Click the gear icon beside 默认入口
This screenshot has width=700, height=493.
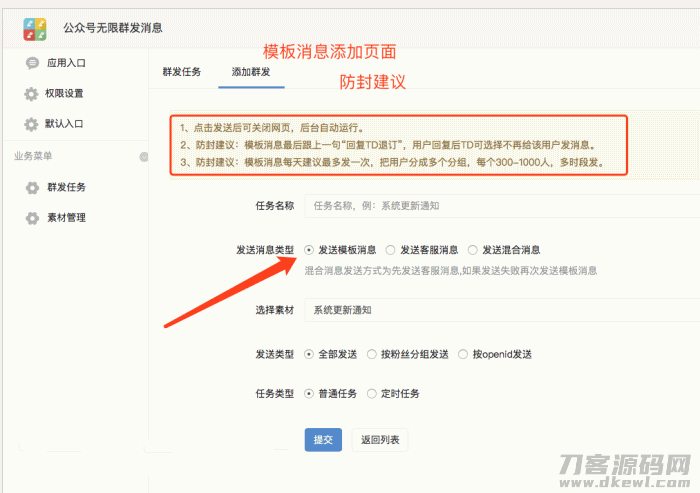[32, 125]
